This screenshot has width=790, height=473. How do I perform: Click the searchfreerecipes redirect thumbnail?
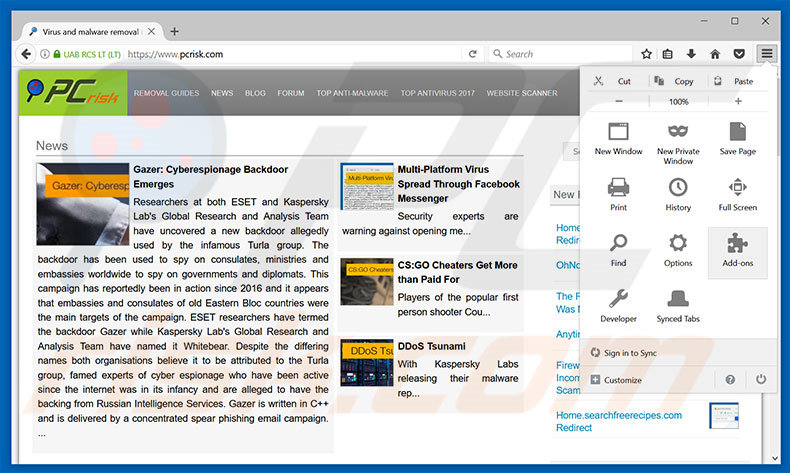(x=723, y=416)
